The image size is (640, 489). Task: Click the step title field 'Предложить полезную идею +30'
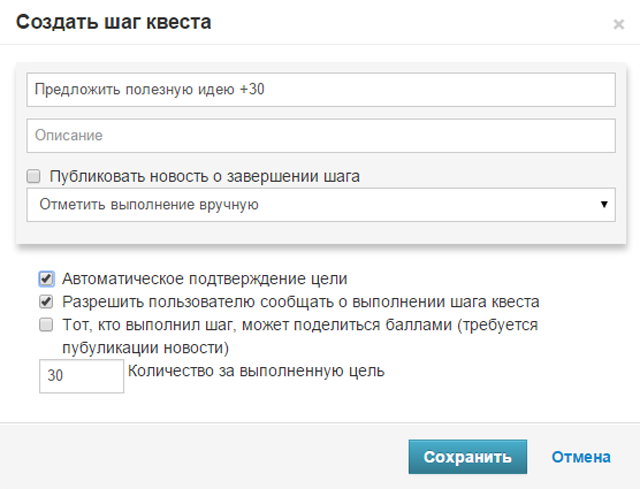[x=321, y=90]
